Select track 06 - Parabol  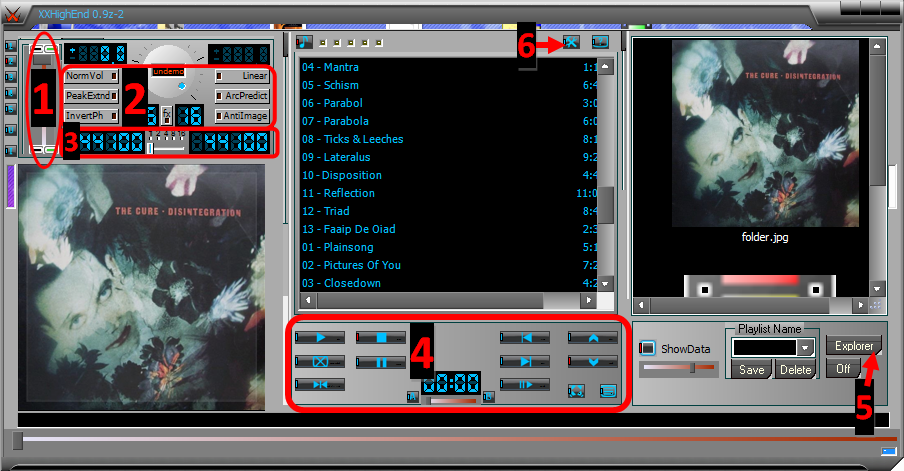(x=448, y=103)
